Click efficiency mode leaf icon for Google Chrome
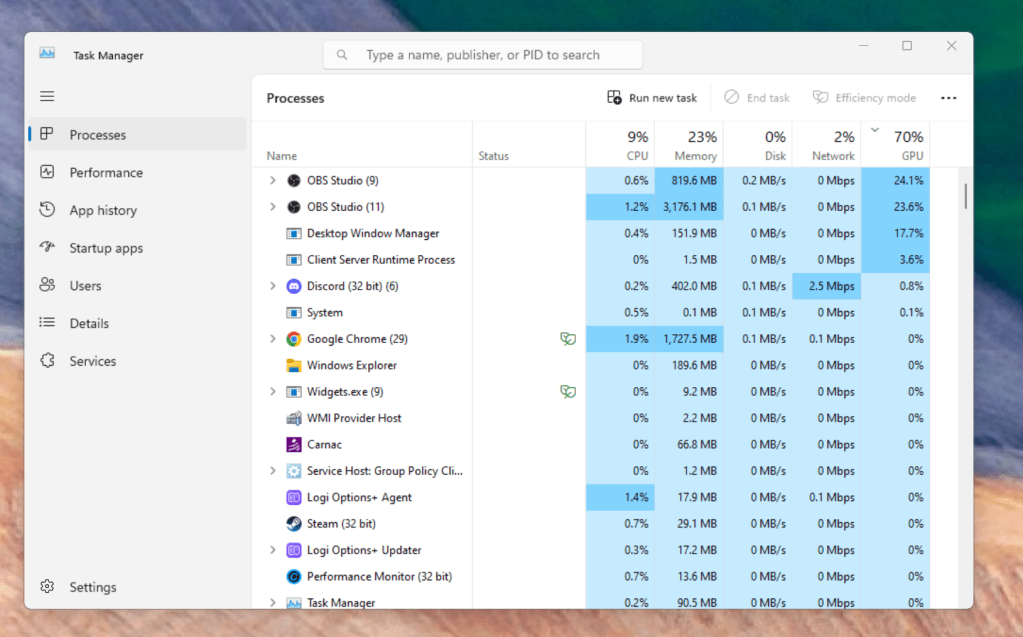1023x637 pixels. click(568, 339)
